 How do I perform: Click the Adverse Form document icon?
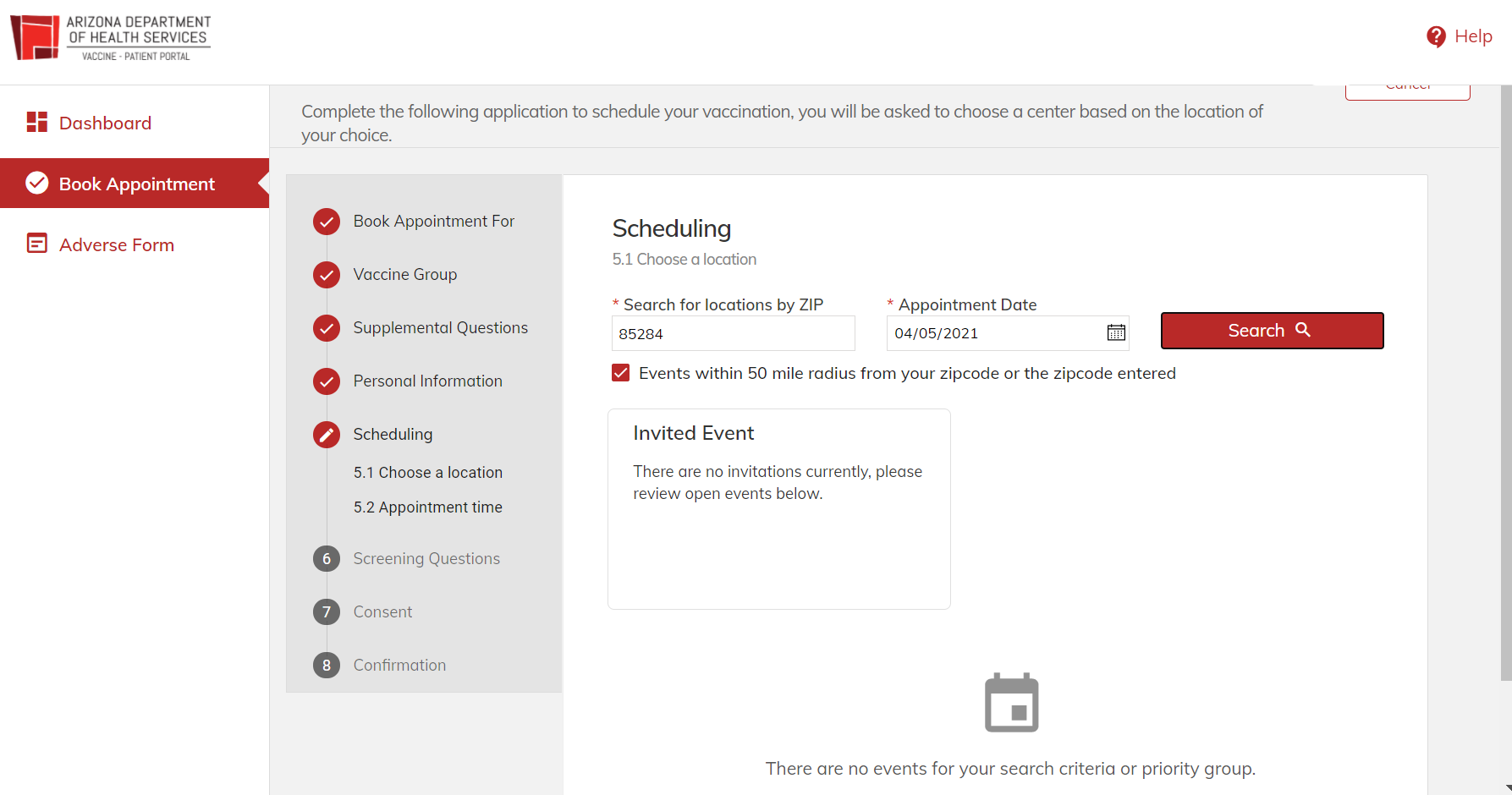tap(36, 244)
